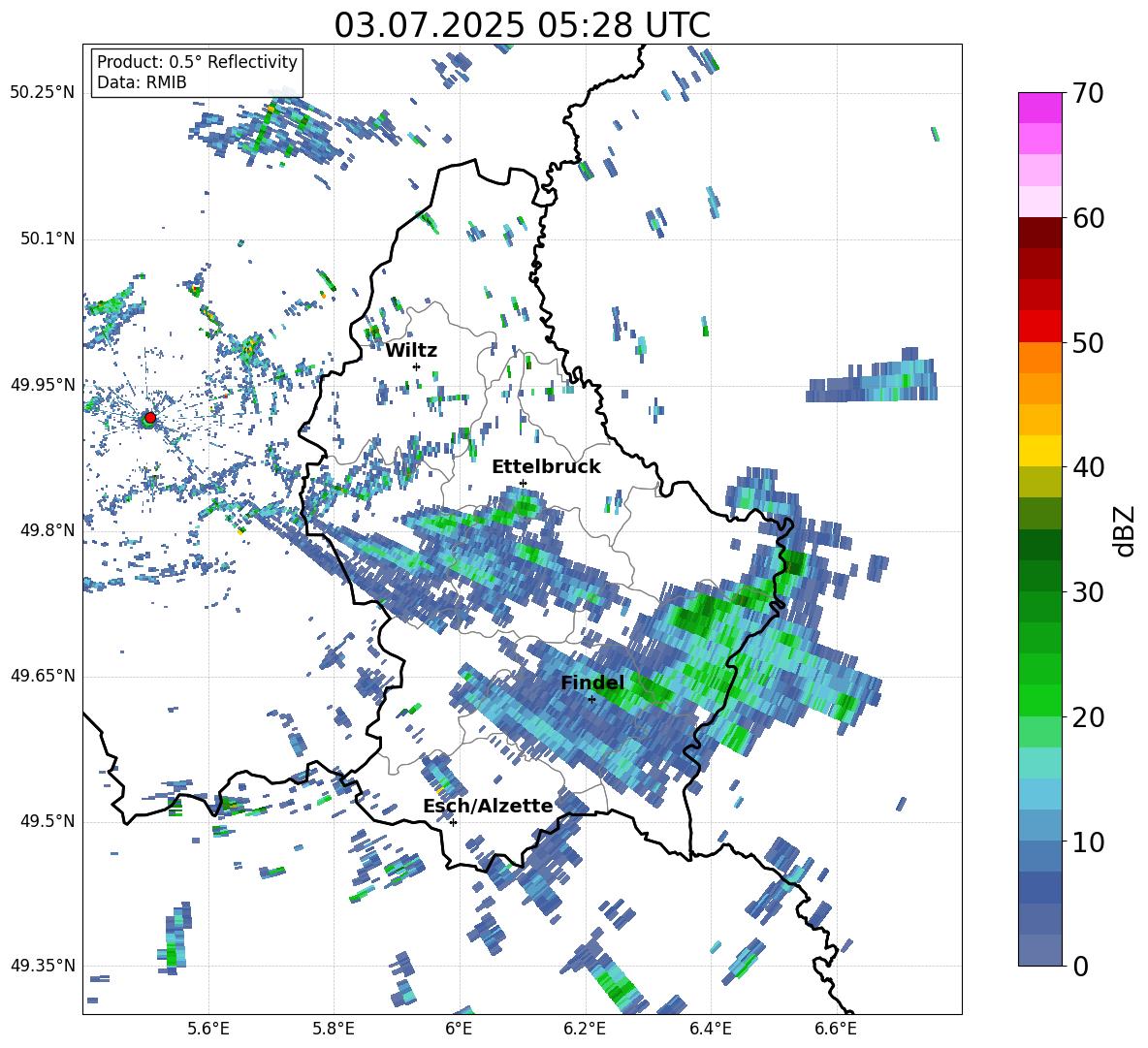Click the Findel location label
Image resolution: width=1148 pixels, height=1048 pixels.
(592, 683)
